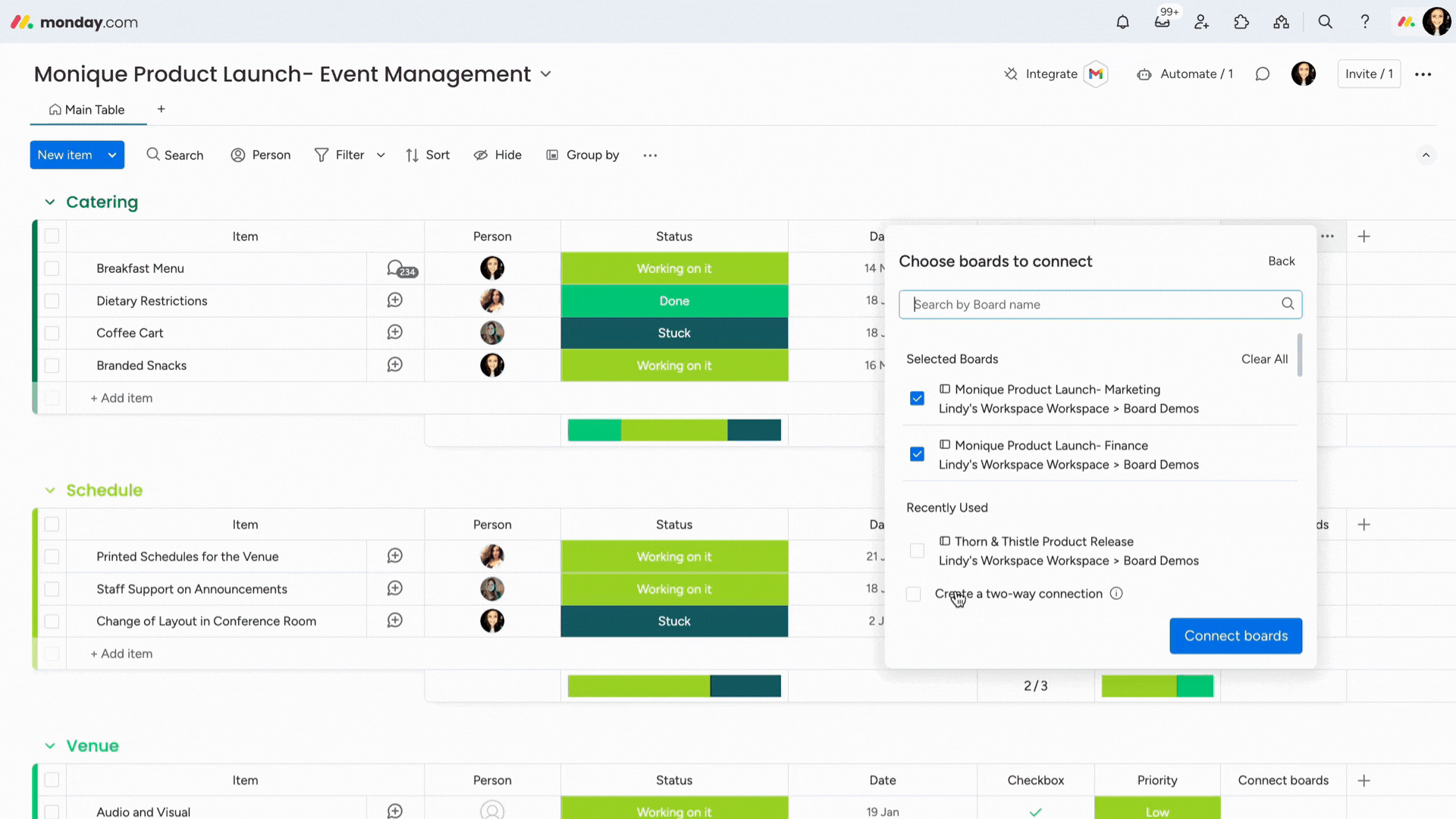This screenshot has width=1456, height=819.
Task: Open Person filter in toolbar
Action: pyautogui.click(x=261, y=155)
